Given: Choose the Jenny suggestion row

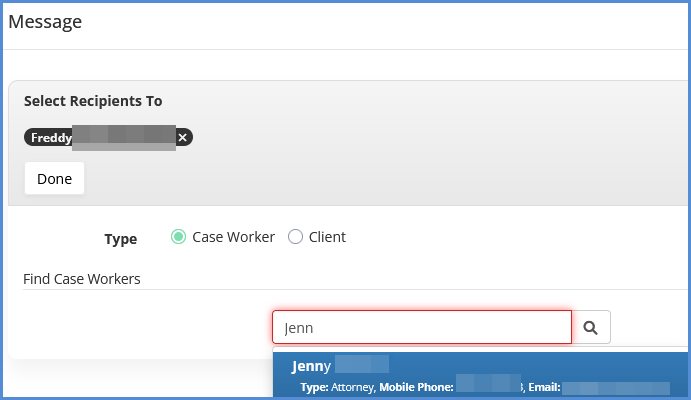Looking at the screenshot, I should 480,374.
